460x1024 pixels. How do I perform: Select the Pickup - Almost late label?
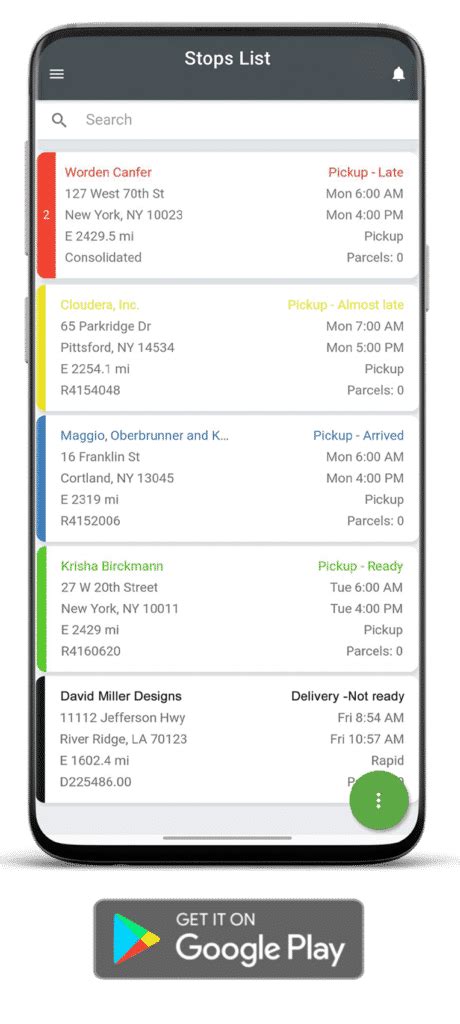pos(346,305)
